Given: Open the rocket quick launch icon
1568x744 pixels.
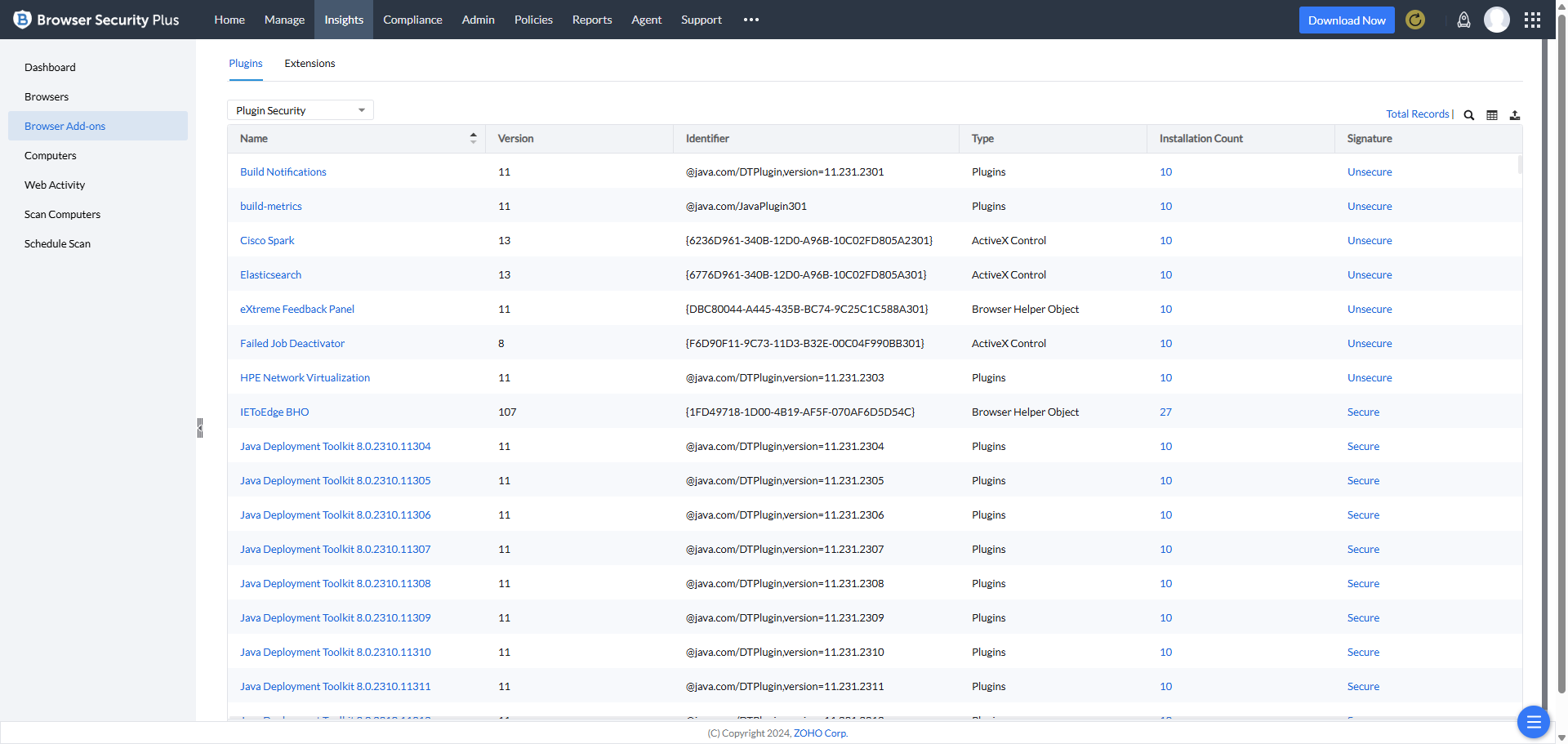Looking at the screenshot, I should click(x=1463, y=20).
